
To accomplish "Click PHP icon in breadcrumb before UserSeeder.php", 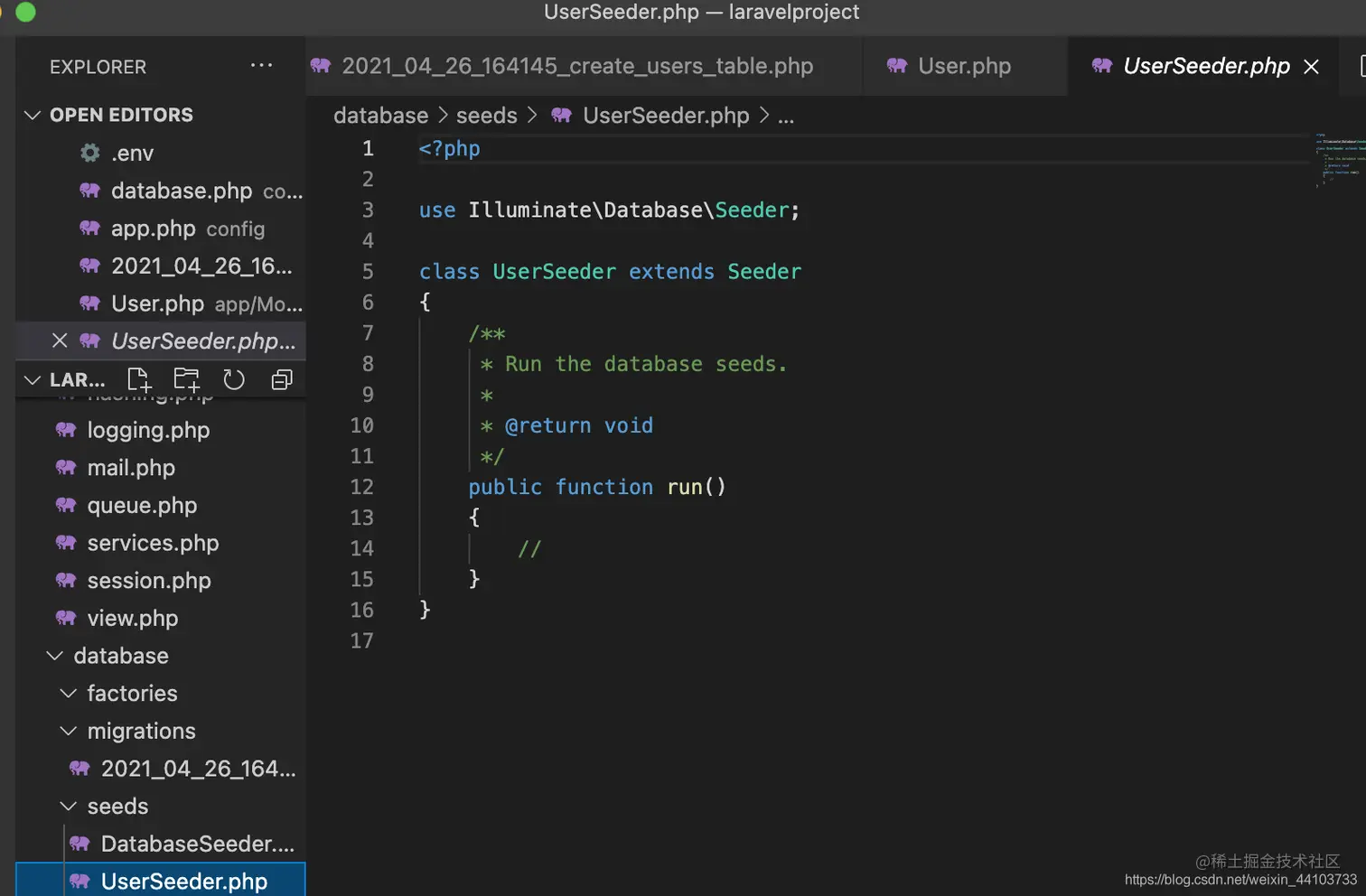I will (x=561, y=116).
